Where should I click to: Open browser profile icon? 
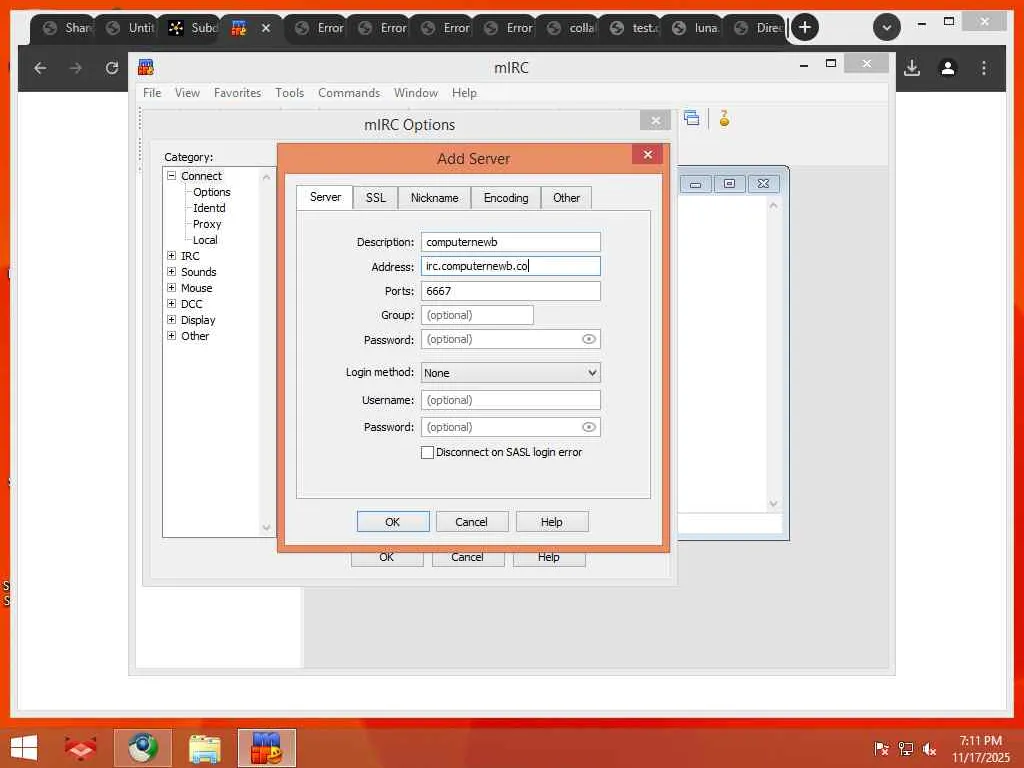(948, 68)
